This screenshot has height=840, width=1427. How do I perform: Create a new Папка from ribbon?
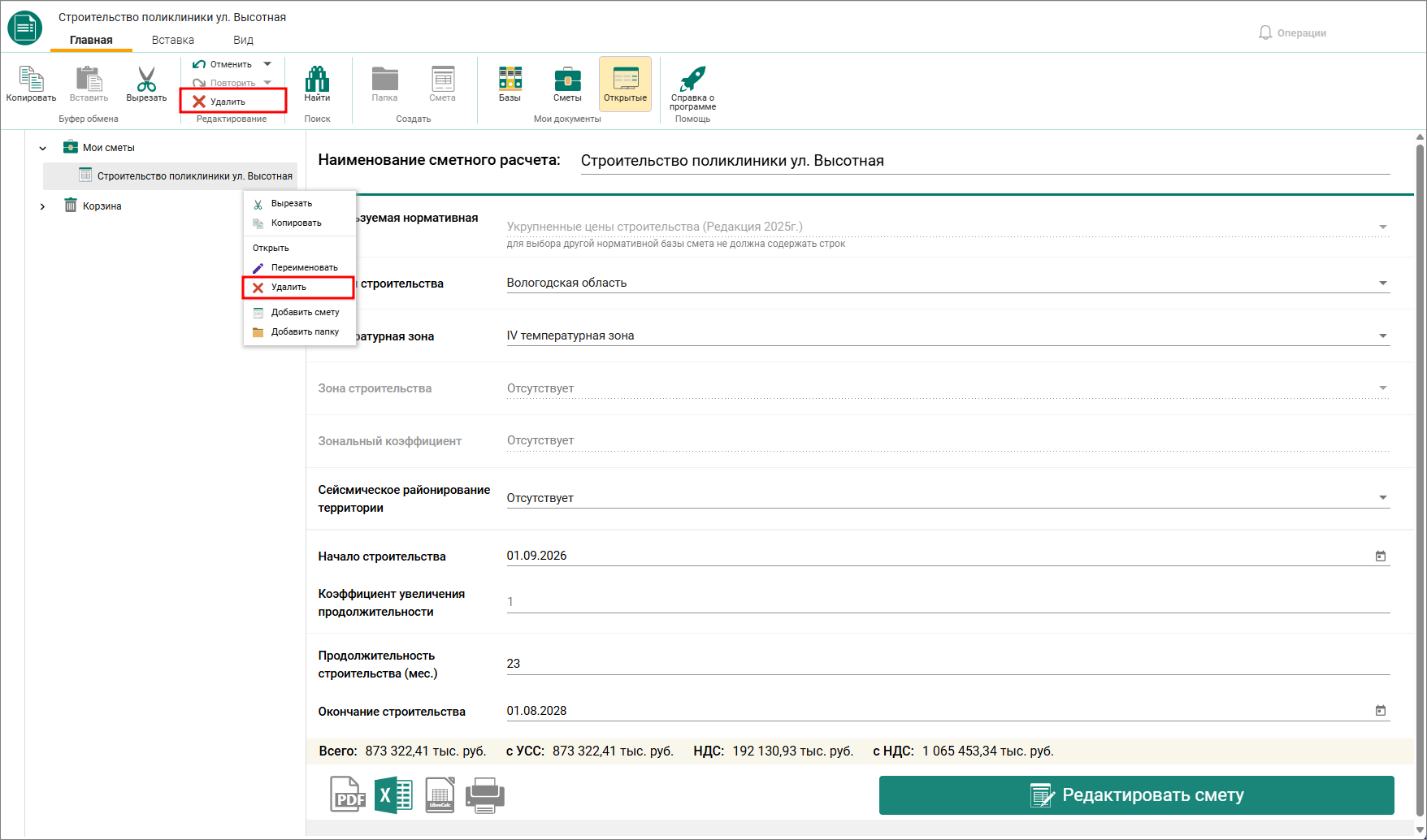[384, 84]
